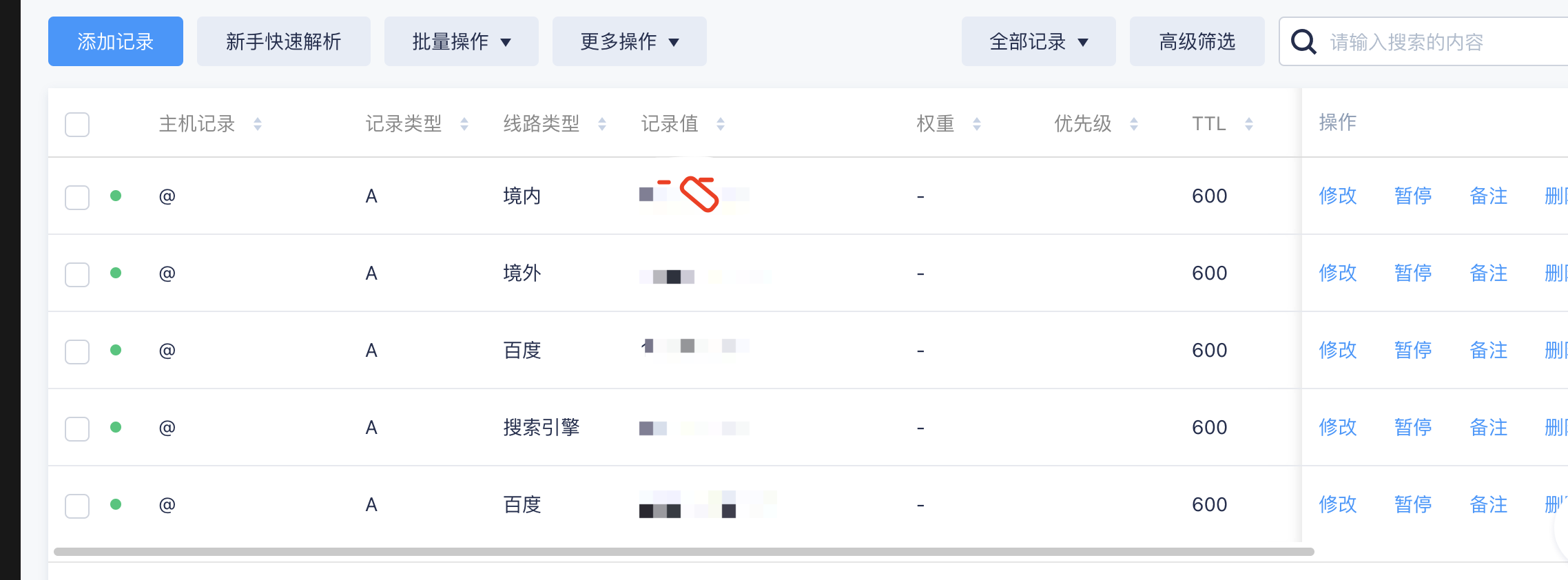Sort by 记录值 column arrows
The width and height of the screenshot is (1568, 580).
tap(721, 124)
